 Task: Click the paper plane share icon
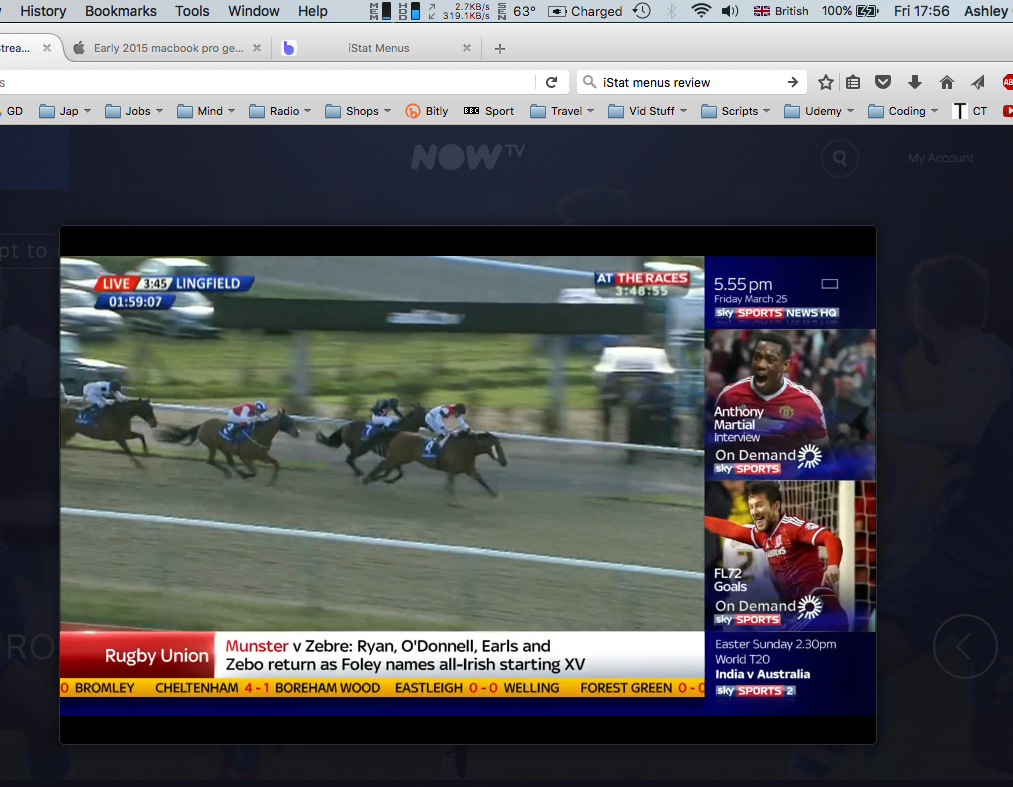977,82
